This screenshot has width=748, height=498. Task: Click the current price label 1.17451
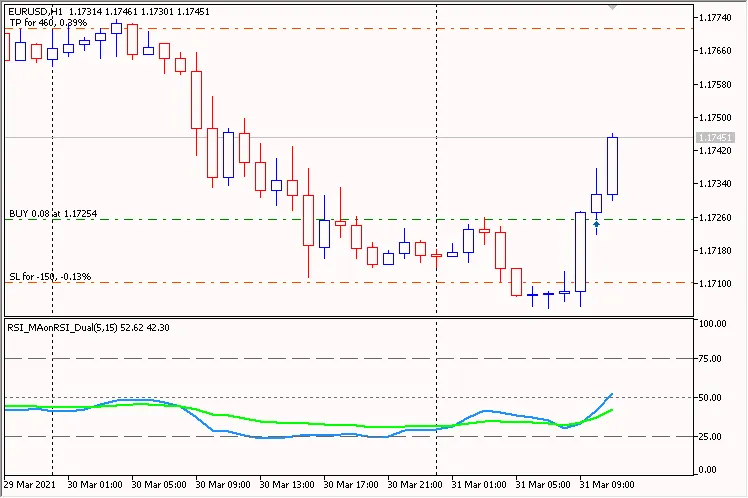click(714, 137)
